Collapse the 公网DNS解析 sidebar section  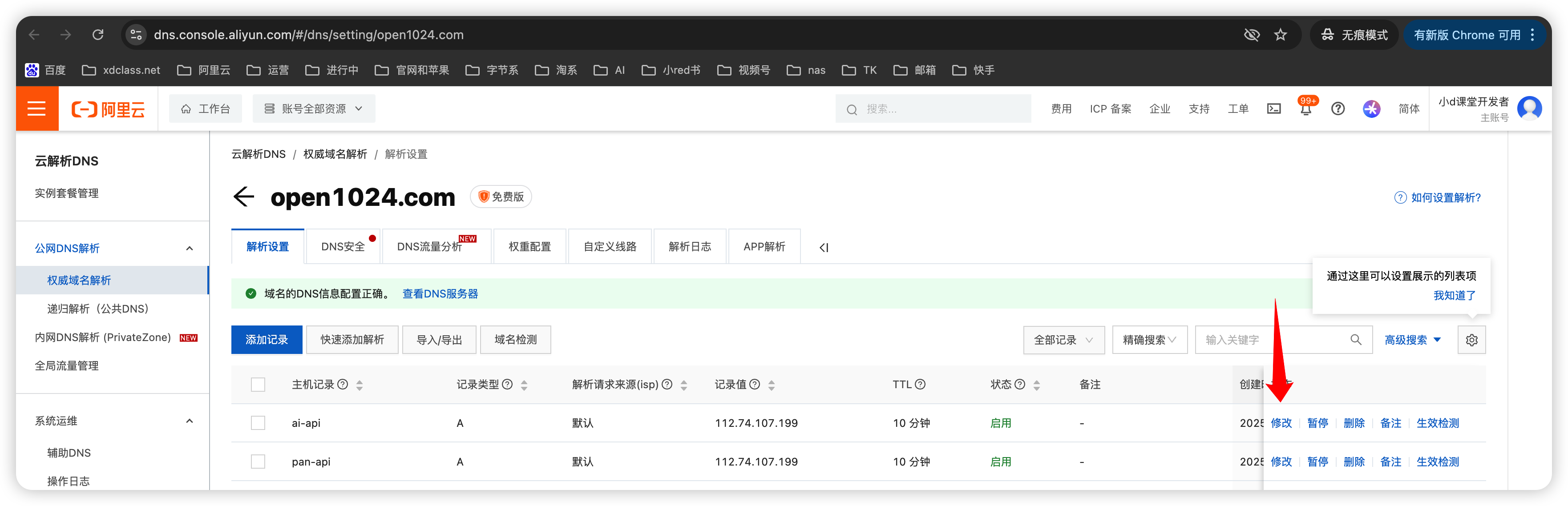coord(189,248)
